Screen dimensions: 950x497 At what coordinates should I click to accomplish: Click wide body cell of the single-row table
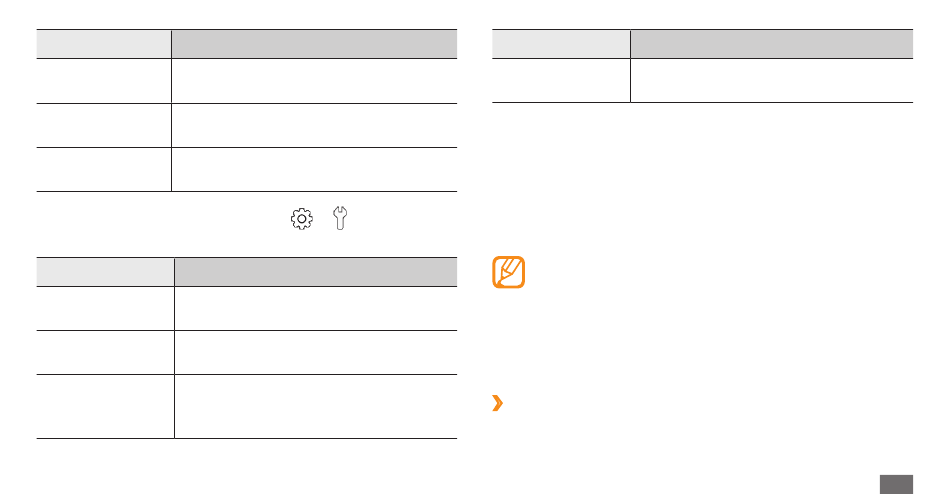772,81
